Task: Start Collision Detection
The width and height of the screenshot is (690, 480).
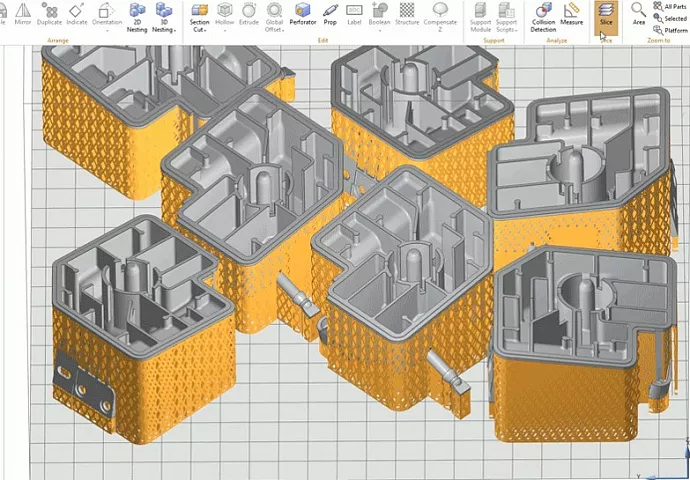Action: 543,17
